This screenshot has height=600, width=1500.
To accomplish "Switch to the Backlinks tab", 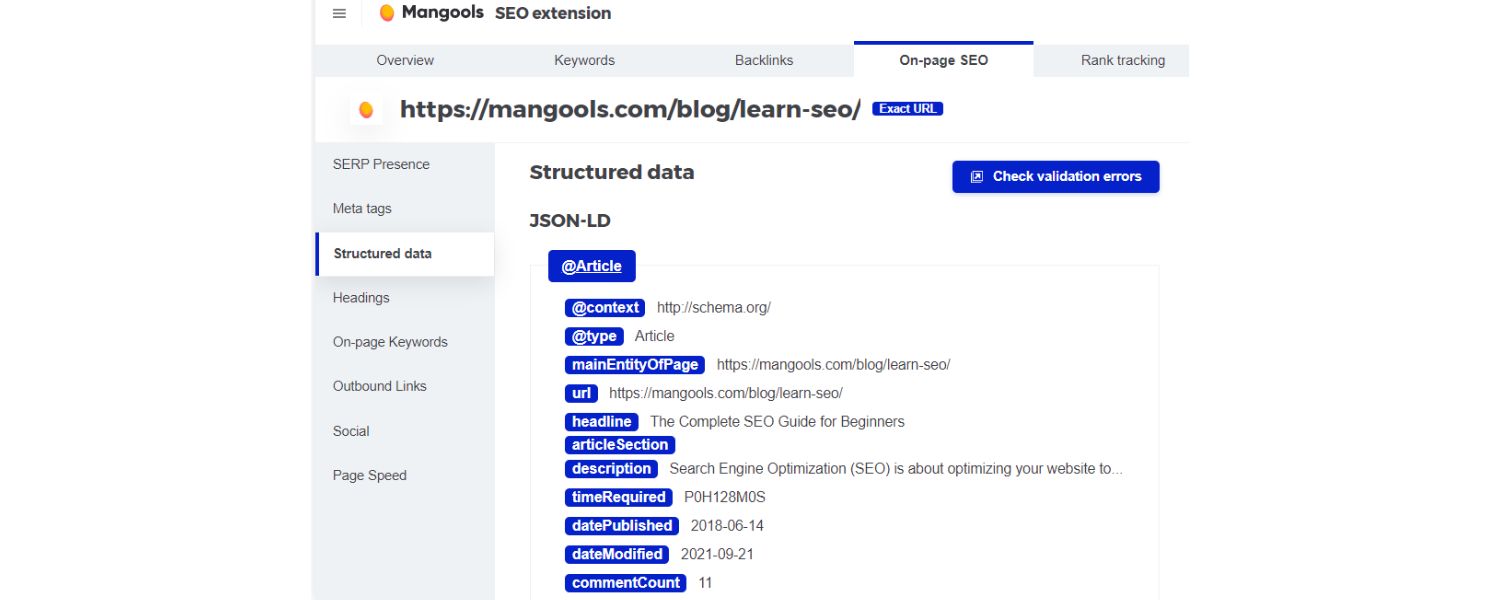I will (x=763, y=60).
